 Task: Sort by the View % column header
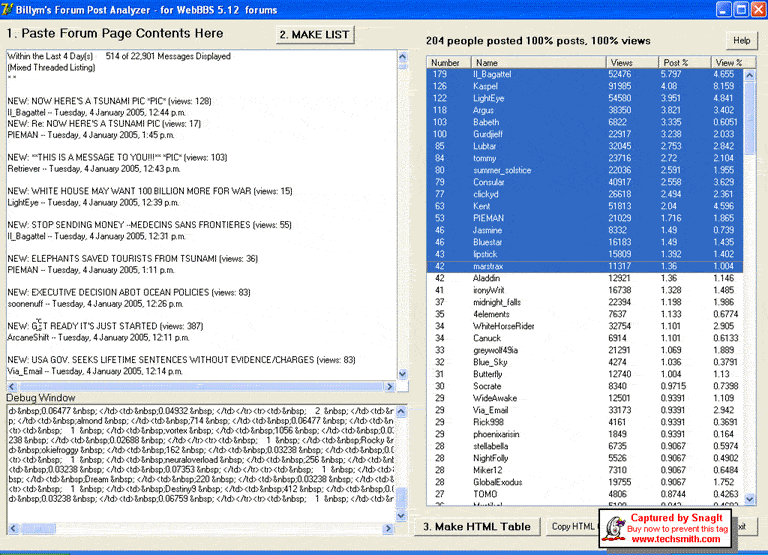point(732,63)
